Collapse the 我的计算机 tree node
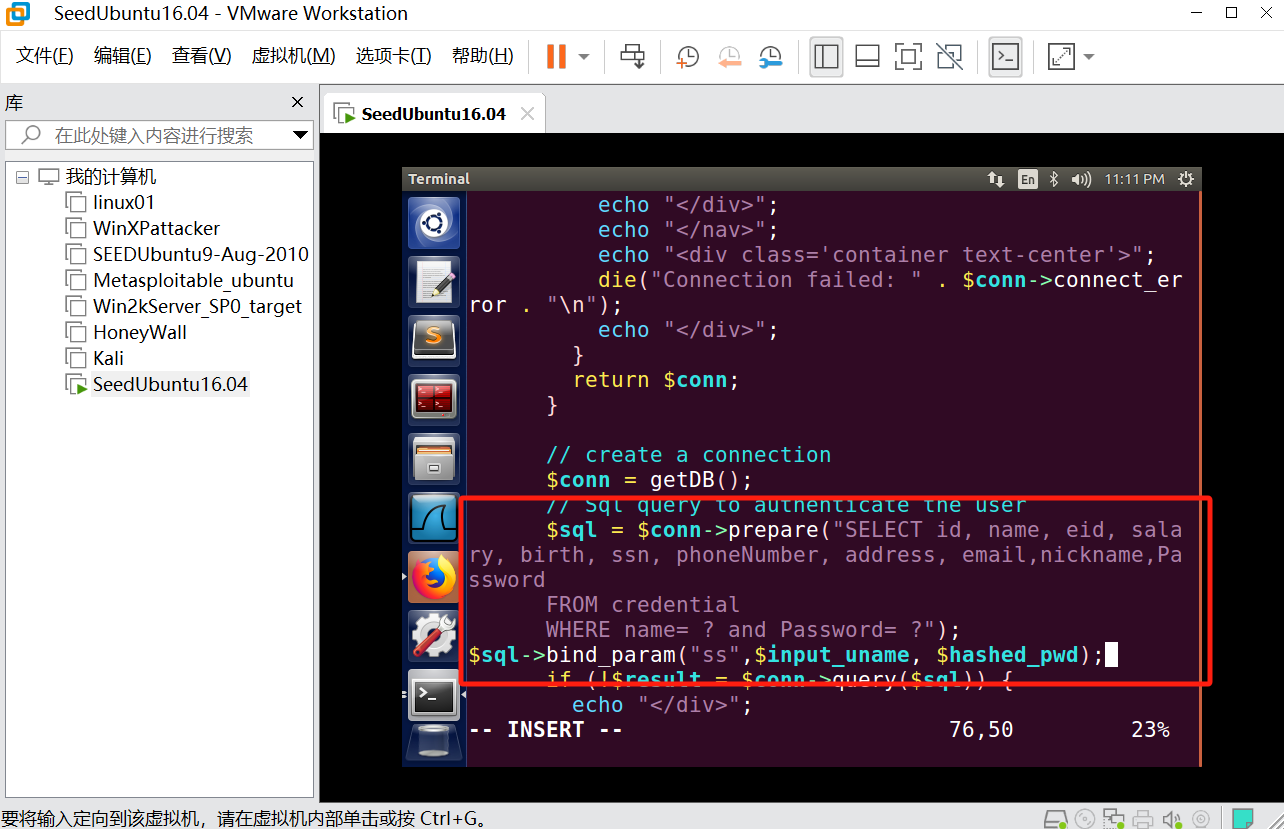Screen dimensions: 1284x829 pyautogui.click(x=23, y=177)
